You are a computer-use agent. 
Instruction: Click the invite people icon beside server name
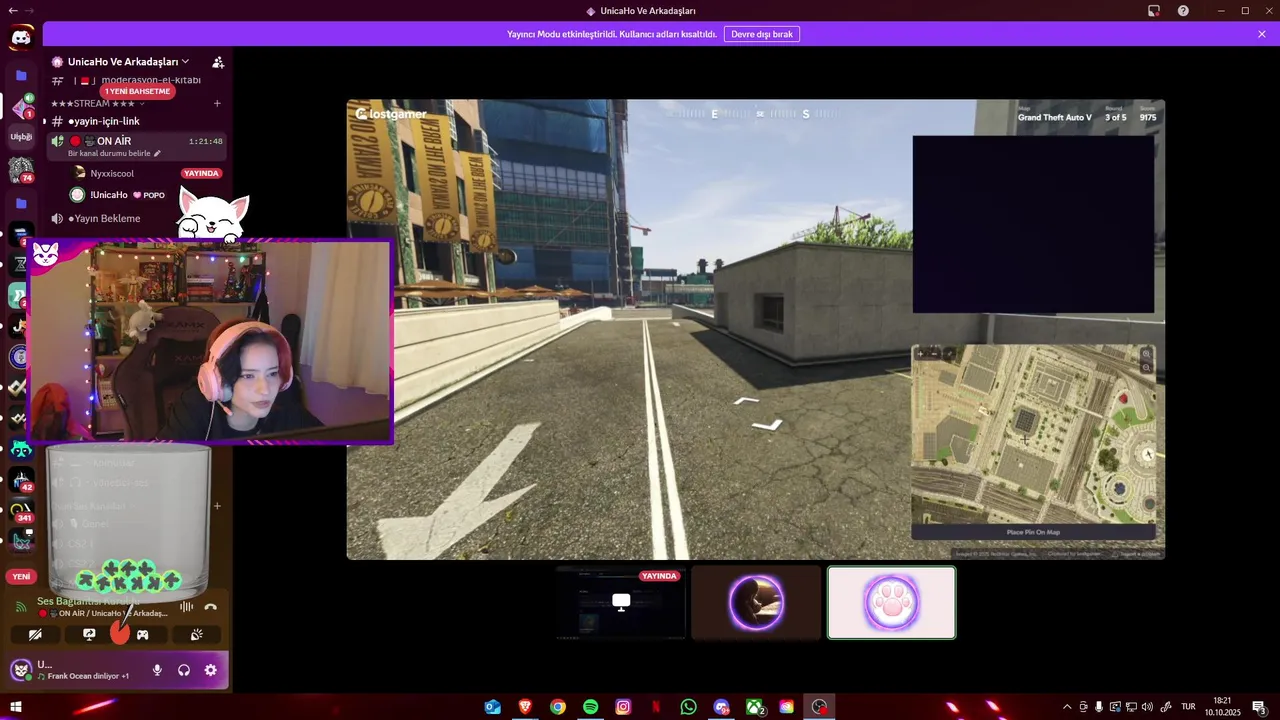(218, 62)
